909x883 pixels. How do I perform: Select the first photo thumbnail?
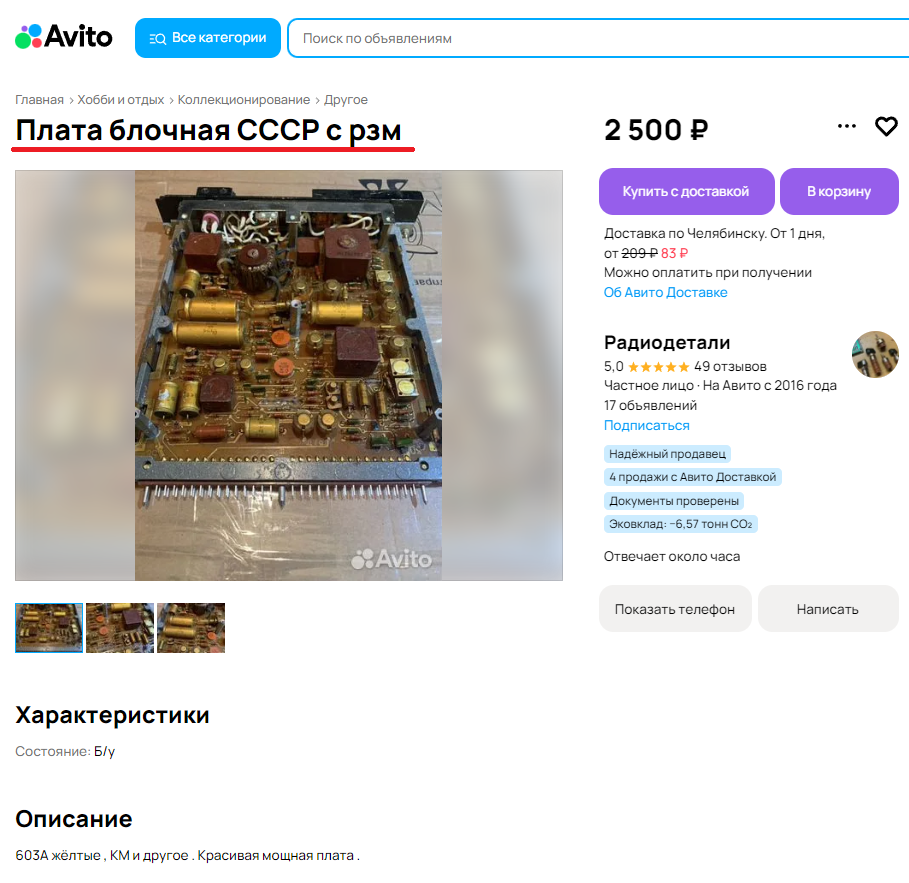(49, 628)
